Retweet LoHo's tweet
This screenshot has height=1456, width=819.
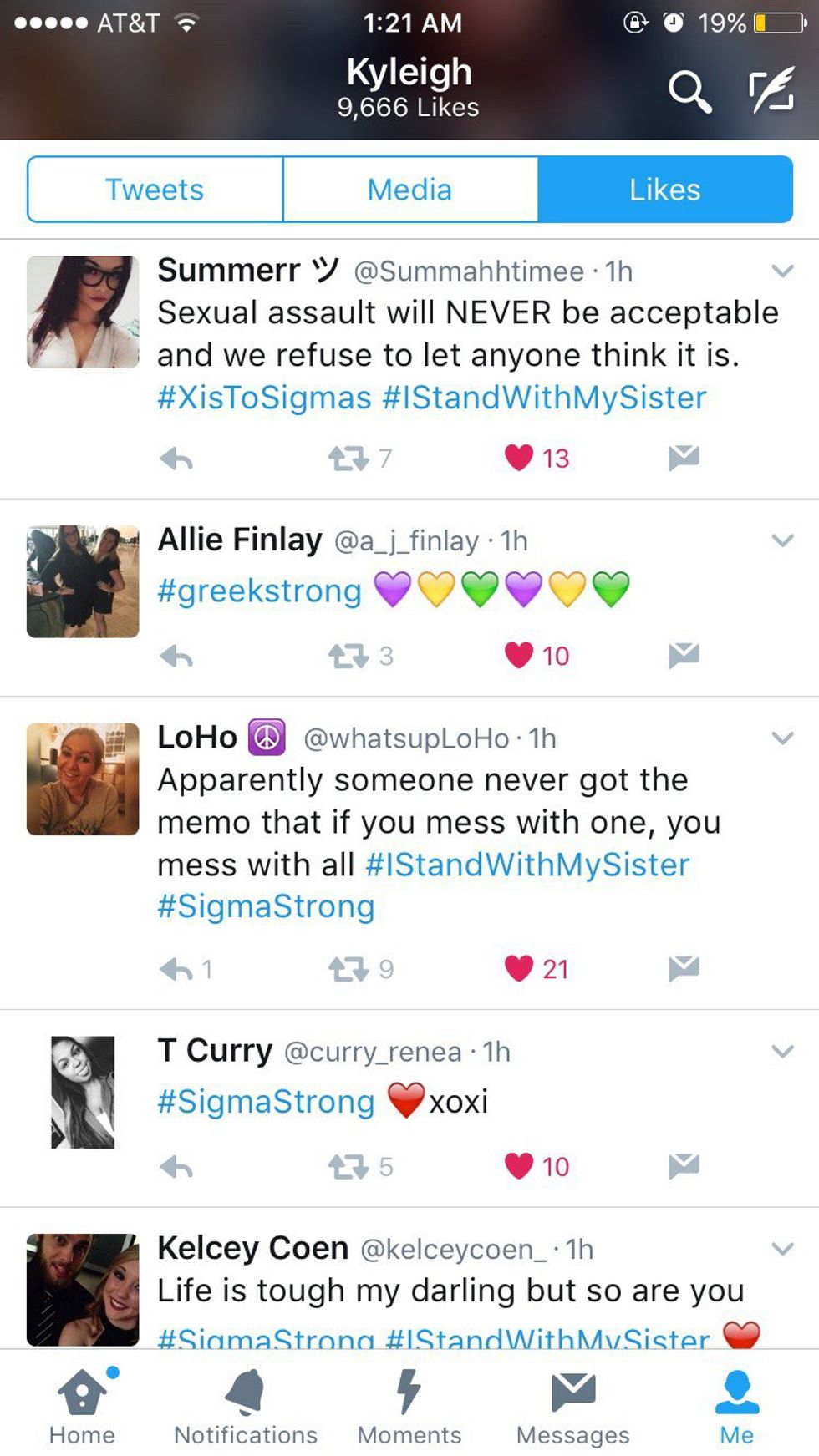[348, 969]
